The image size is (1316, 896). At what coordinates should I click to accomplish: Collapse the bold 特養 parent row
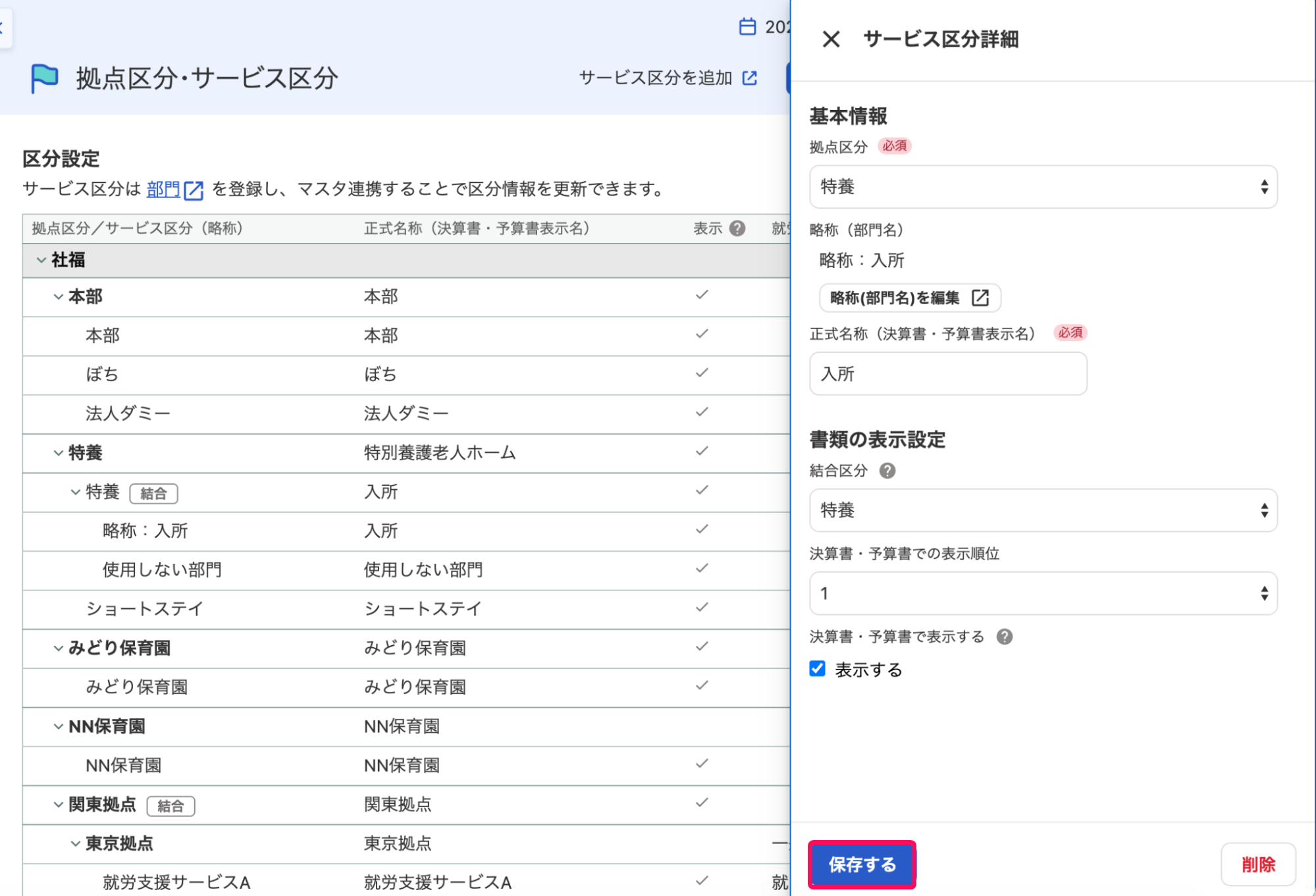58,453
